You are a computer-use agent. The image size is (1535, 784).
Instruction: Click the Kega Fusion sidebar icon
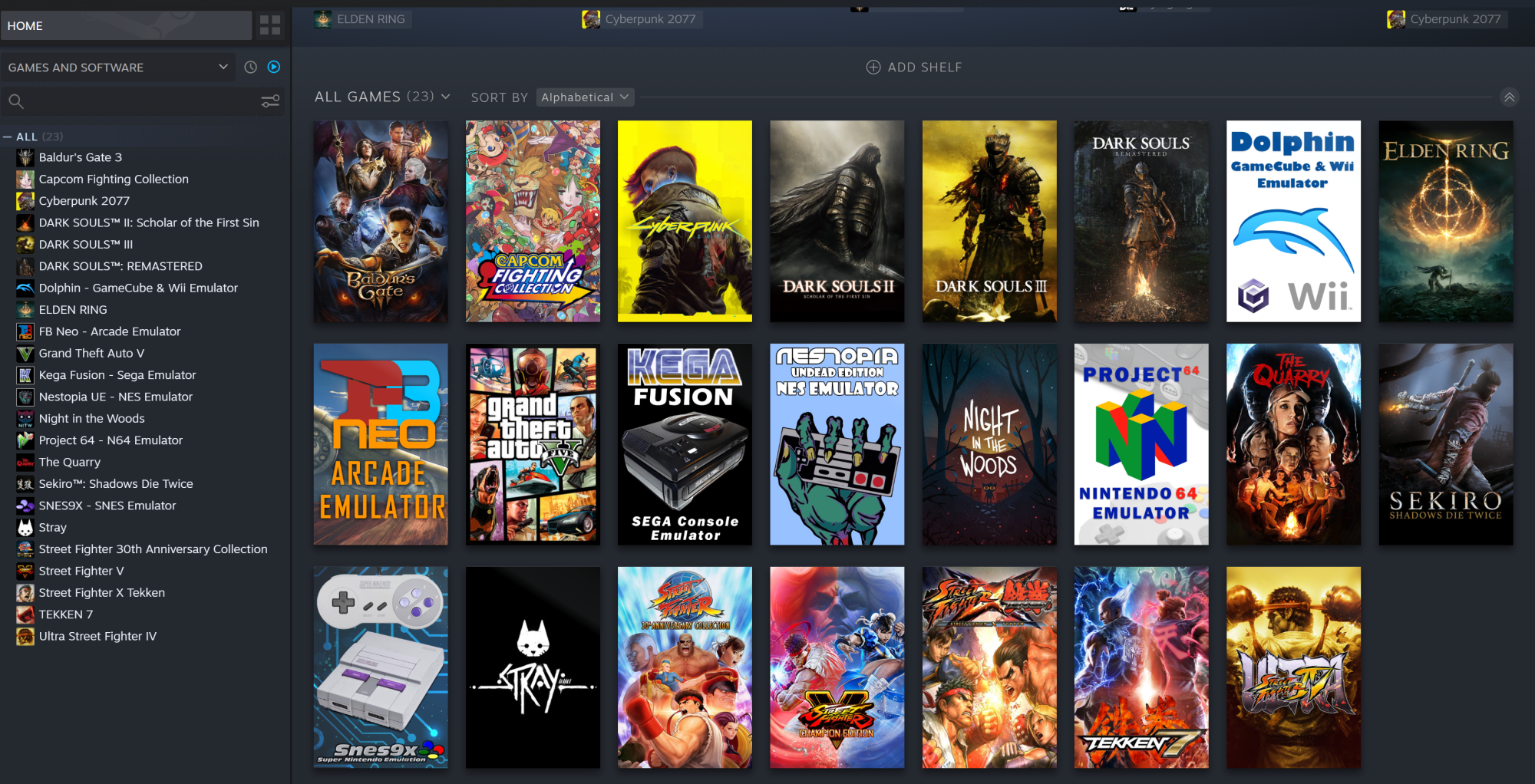[x=25, y=375]
